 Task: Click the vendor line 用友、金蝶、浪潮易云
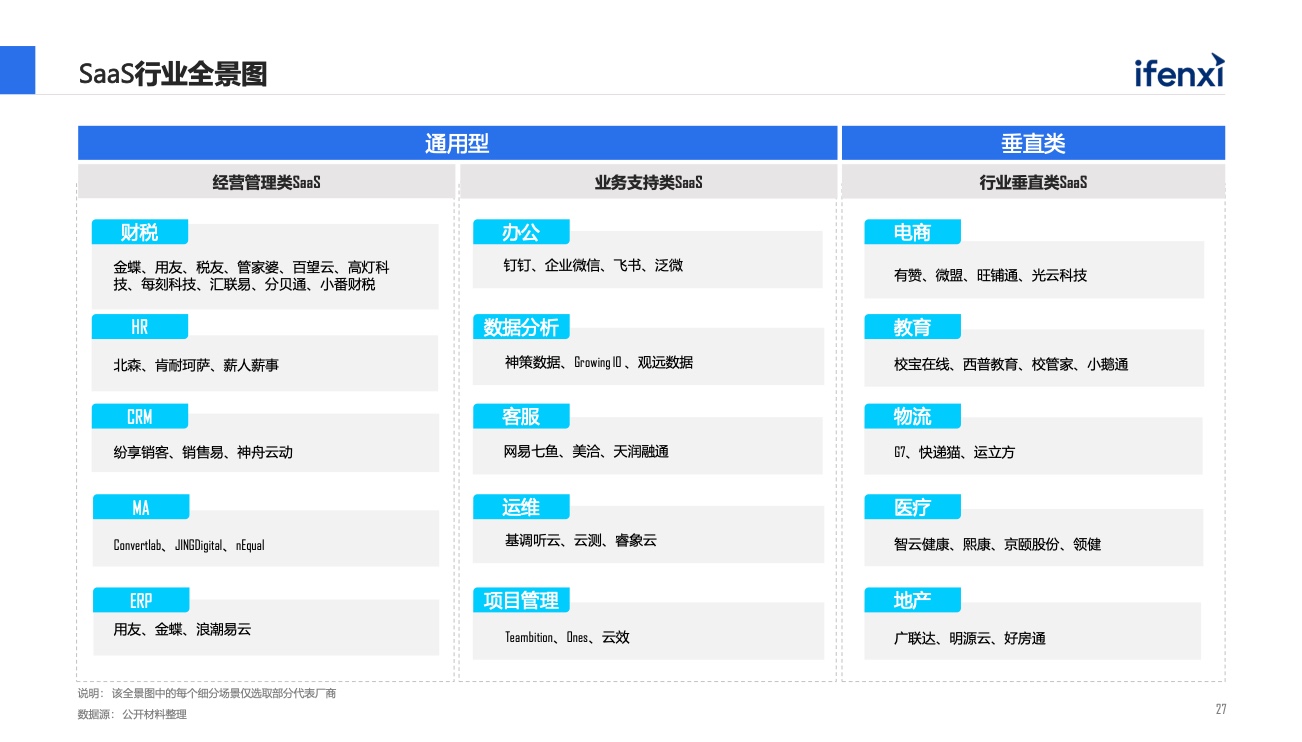[182, 629]
